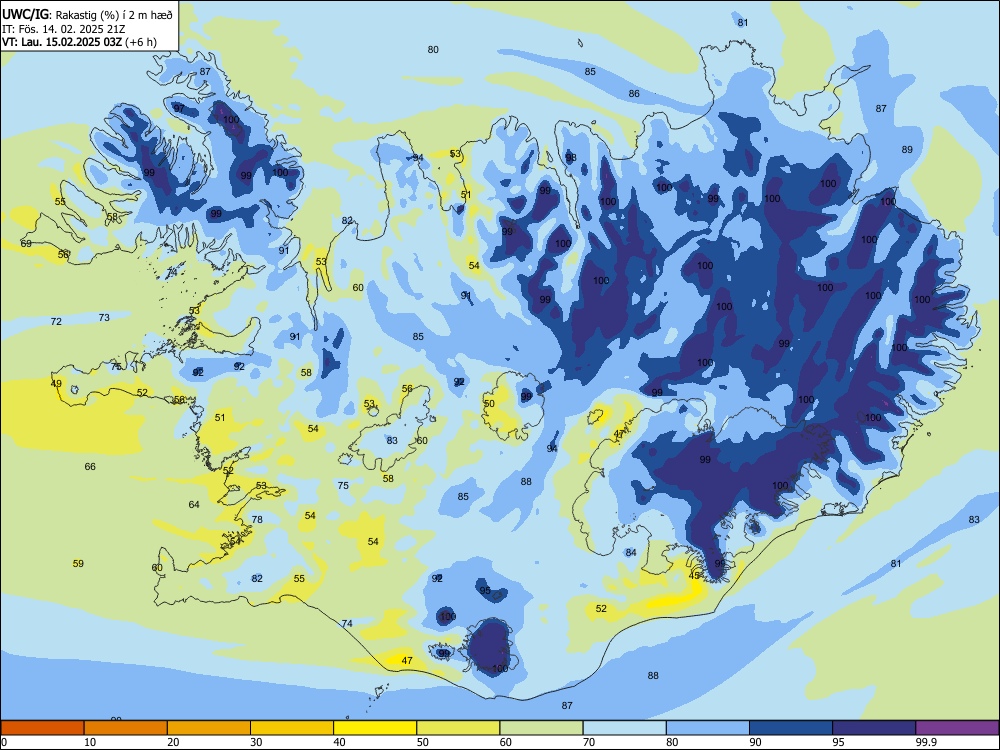Click the legend scale label '99.9'
The width and height of the screenshot is (1000, 750).
[x=926, y=742]
